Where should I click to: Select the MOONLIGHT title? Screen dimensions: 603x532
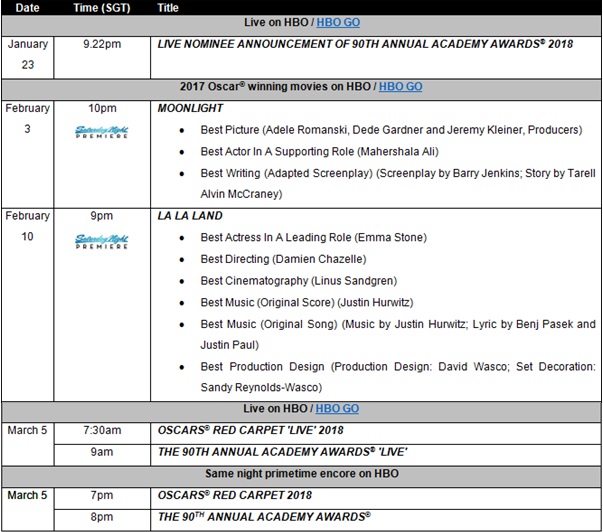click(190, 108)
